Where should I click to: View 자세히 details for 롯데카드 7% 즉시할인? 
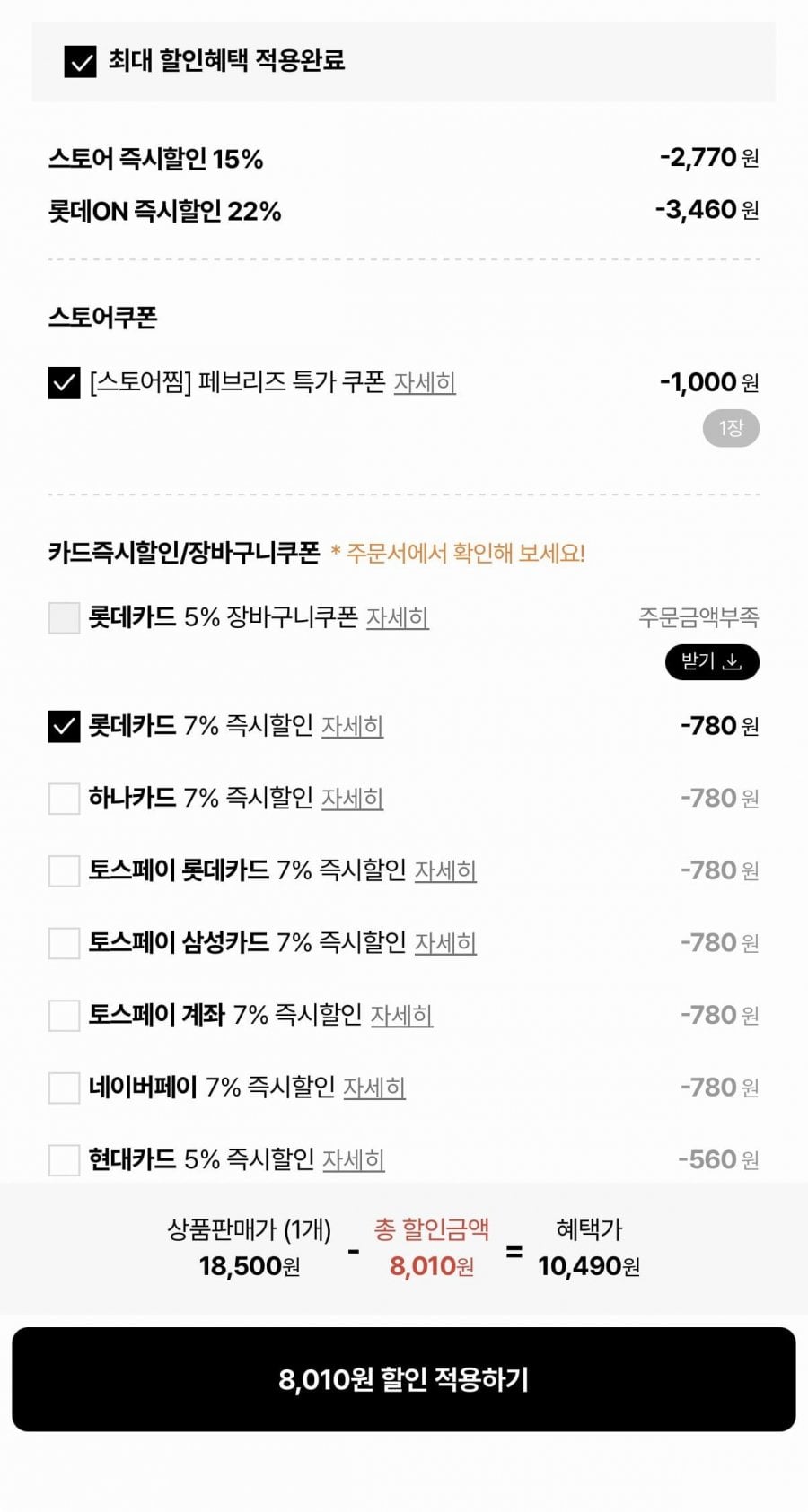click(353, 726)
